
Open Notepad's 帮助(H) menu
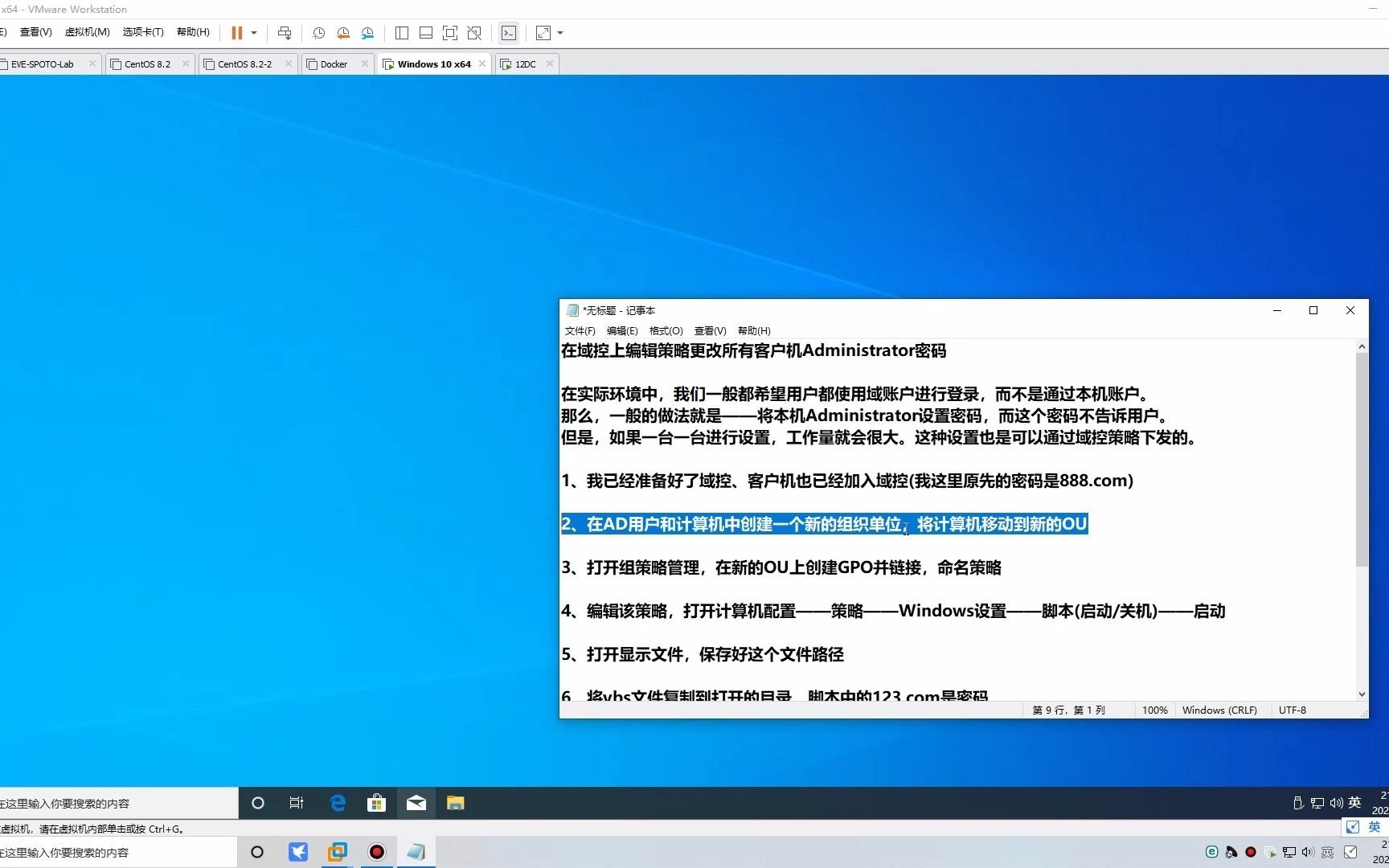[x=754, y=331]
